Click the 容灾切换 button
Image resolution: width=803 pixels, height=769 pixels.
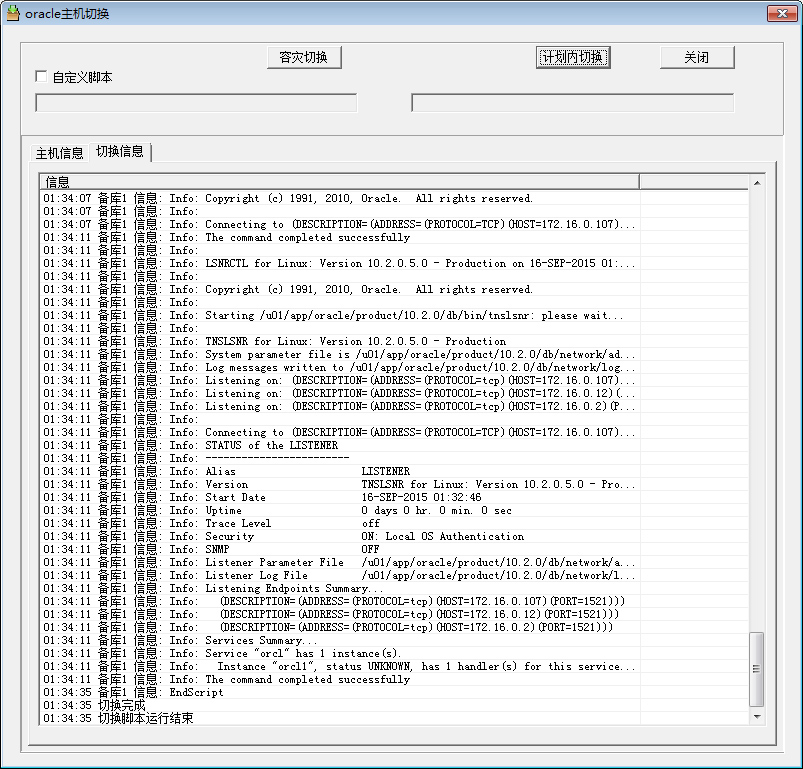click(304, 57)
